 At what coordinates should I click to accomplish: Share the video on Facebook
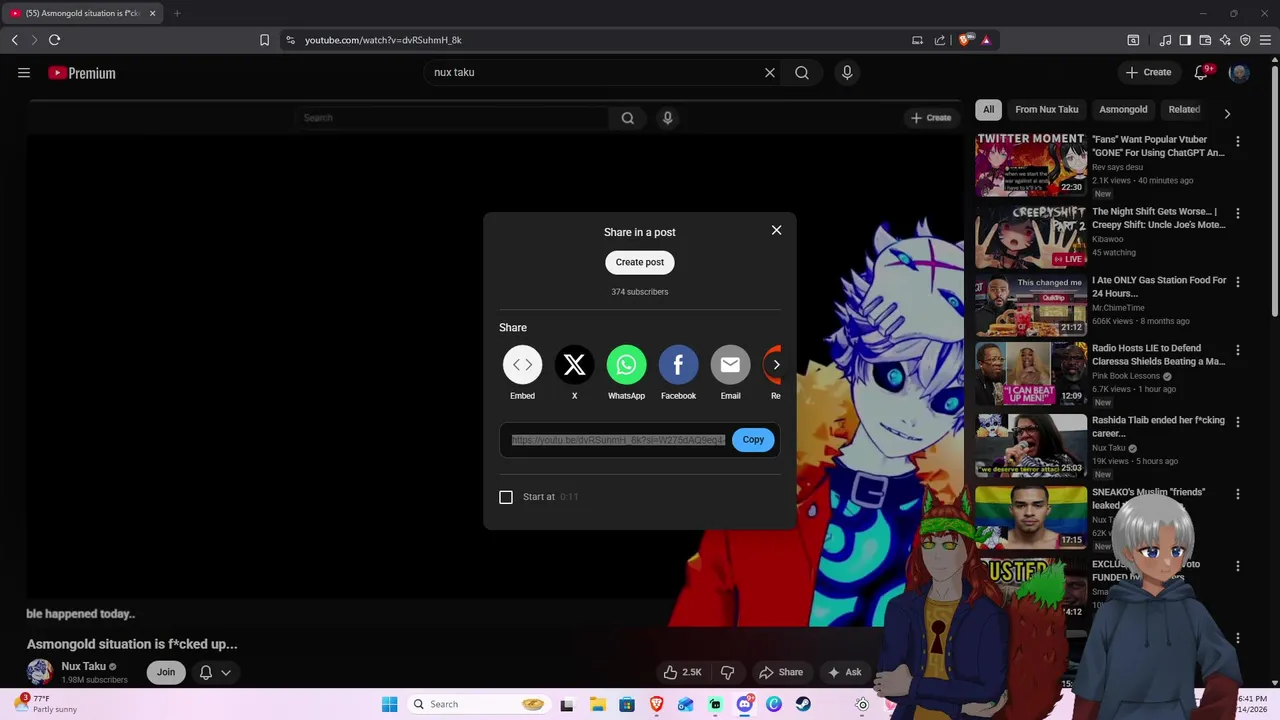pyautogui.click(x=678, y=365)
